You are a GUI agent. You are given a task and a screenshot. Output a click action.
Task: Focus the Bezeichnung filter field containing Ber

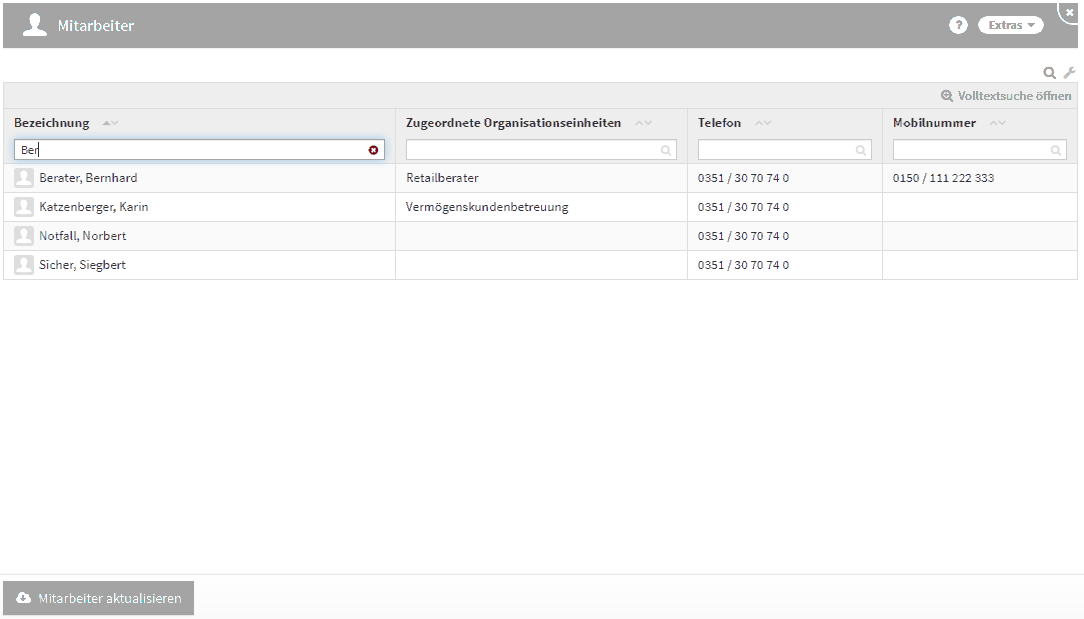point(190,150)
